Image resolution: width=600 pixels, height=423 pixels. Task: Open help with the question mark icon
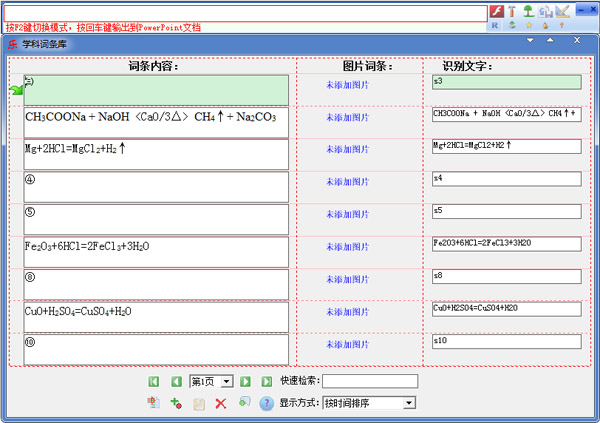[x=266, y=403]
